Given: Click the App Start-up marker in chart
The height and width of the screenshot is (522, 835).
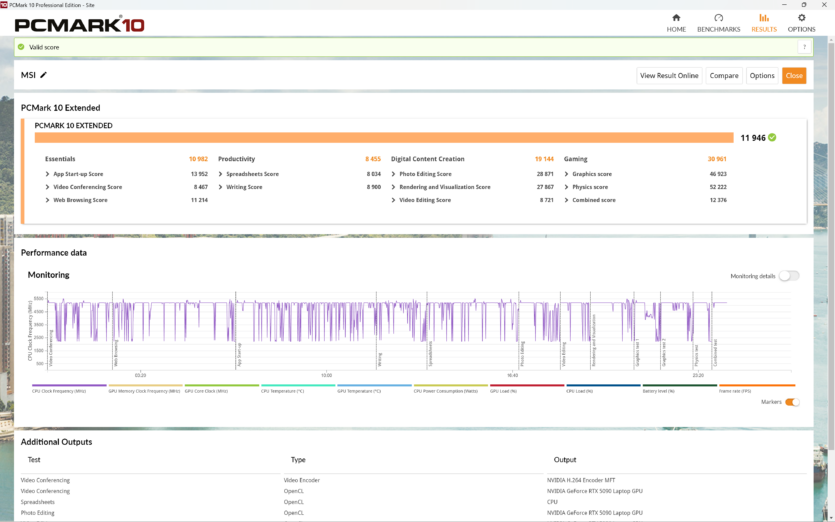Looking at the screenshot, I should coord(240,355).
